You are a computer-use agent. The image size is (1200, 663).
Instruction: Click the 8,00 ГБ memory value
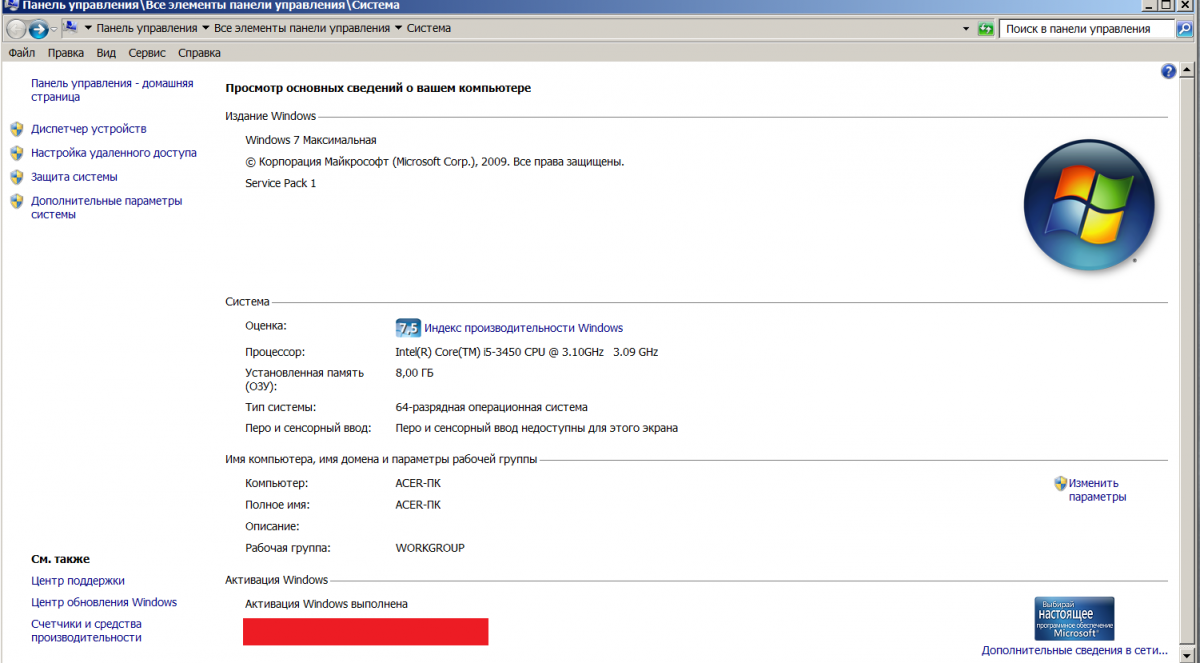(415, 373)
